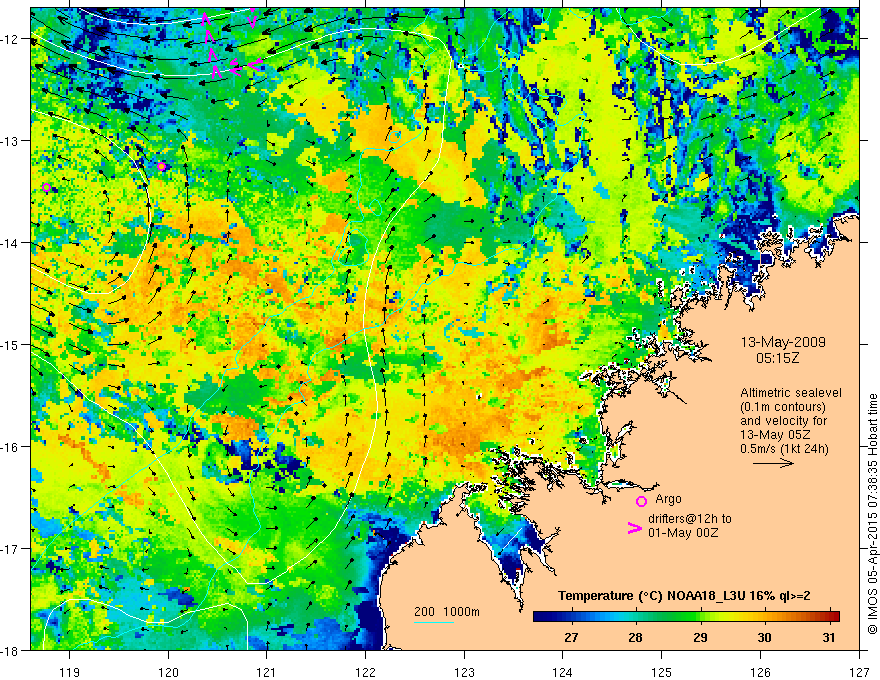Click the temperature color bar at 27
880x680 pixels.
click(x=571, y=617)
